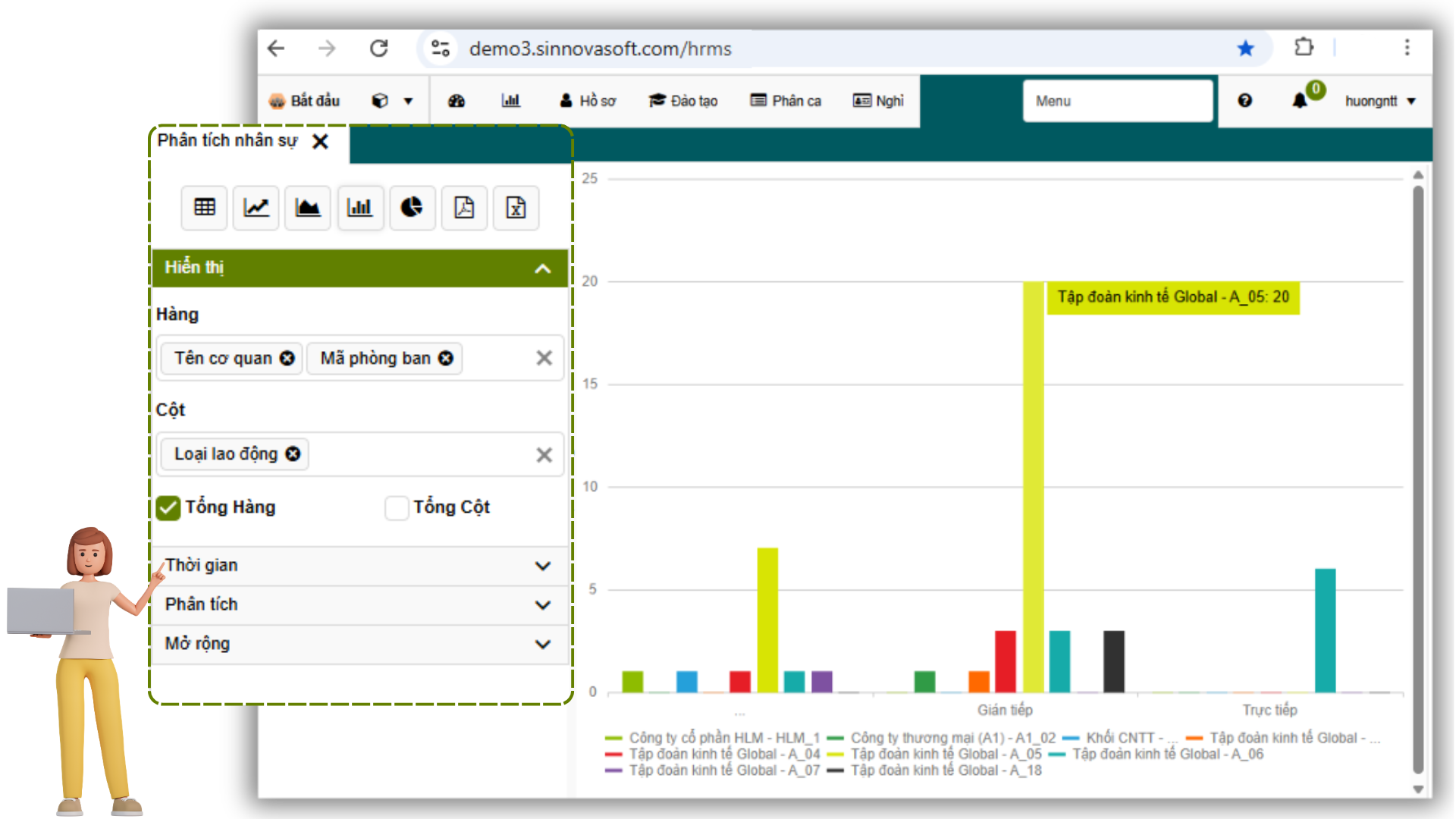This screenshot has width=1456, height=819.
Task: Open browser extensions puzzle icon
Action: pyautogui.click(x=1304, y=47)
